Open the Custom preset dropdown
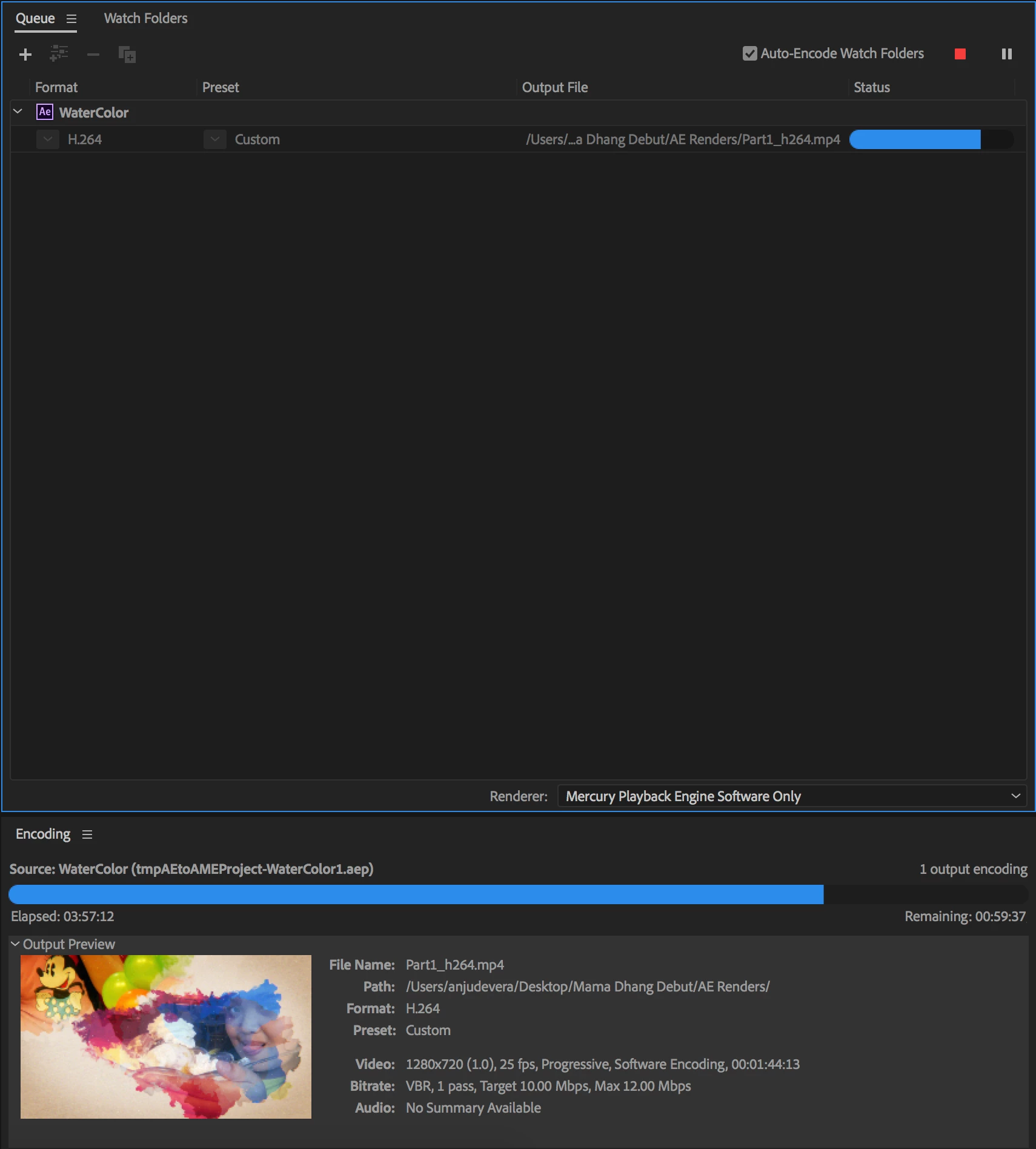The height and width of the screenshot is (1149, 1036). 215,139
